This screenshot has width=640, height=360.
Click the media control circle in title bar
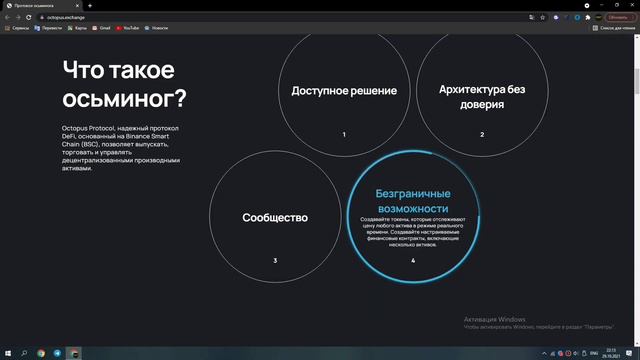click(x=587, y=6)
